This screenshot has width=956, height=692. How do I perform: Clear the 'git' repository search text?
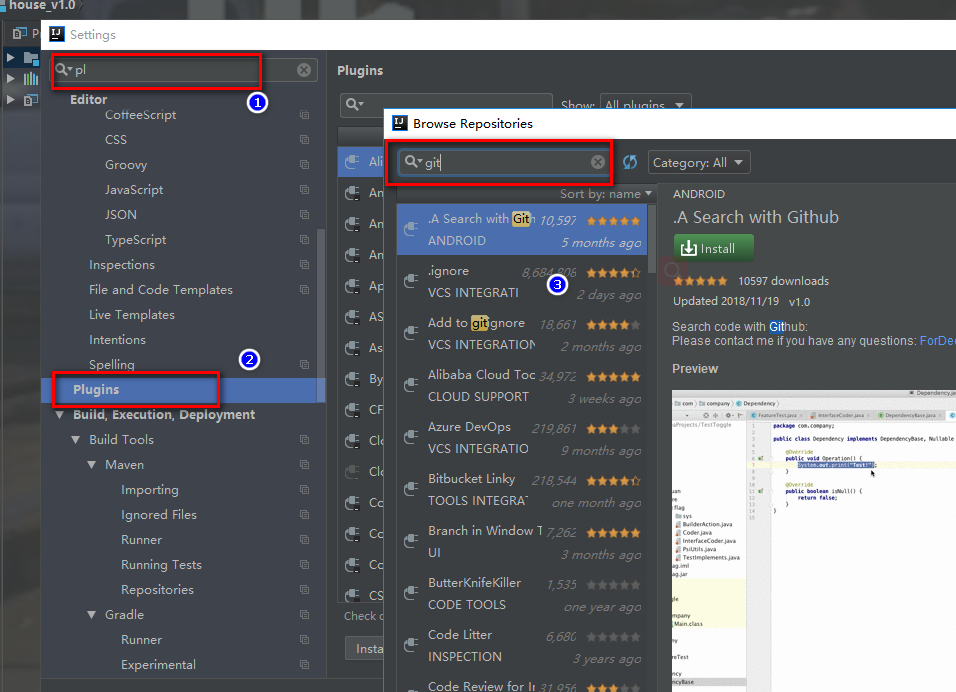click(x=598, y=162)
